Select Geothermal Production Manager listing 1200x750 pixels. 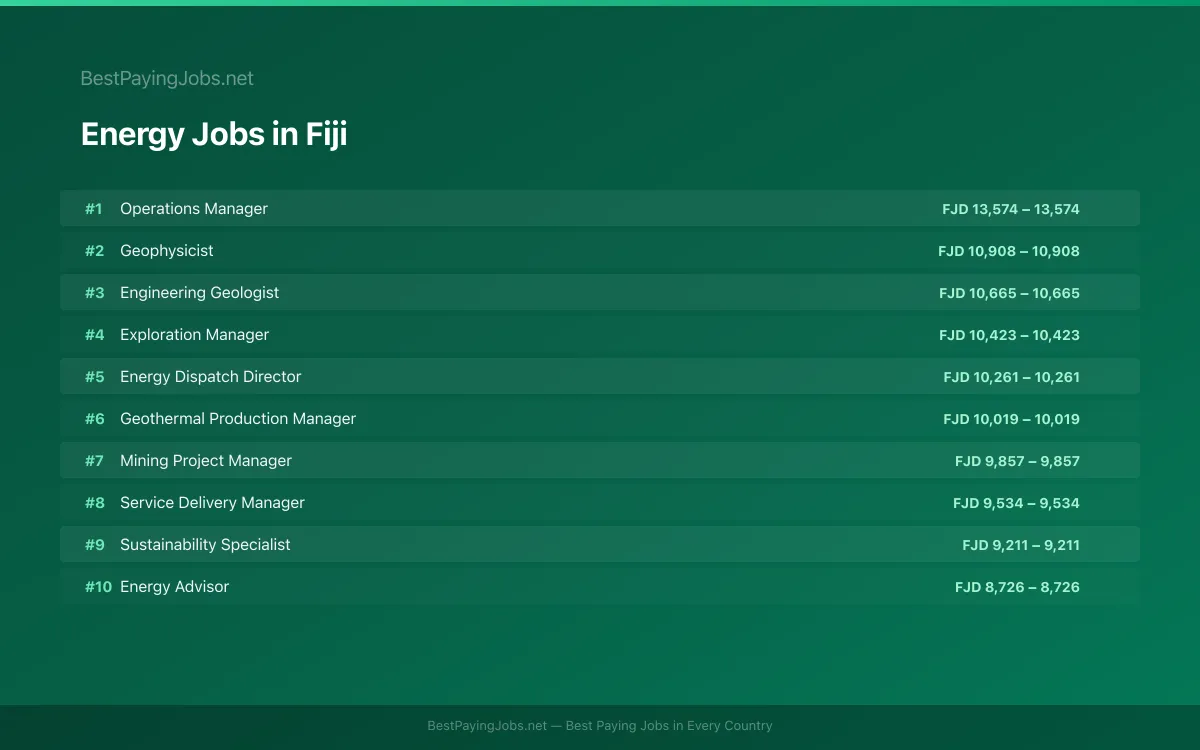(x=600, y=419)
